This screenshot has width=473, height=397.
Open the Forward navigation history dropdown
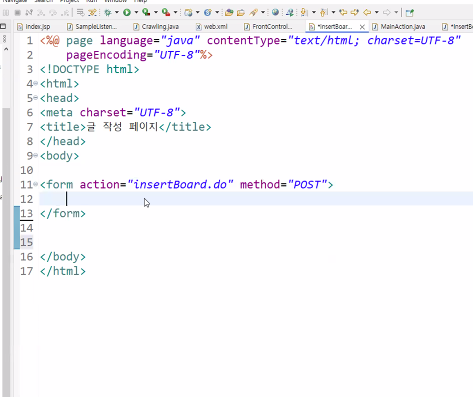click(x=396, y=13)
